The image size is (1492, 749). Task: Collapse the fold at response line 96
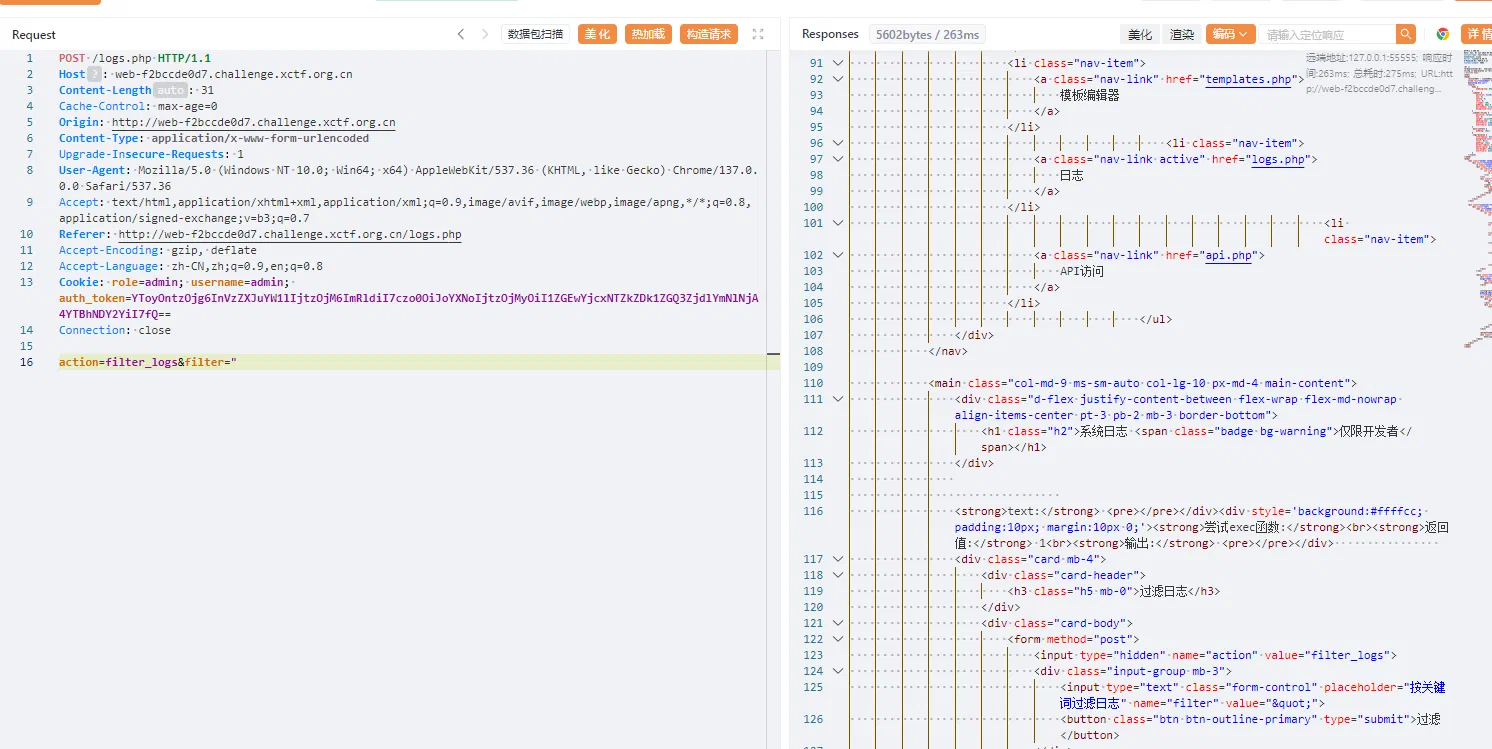[x=838, y=143]
